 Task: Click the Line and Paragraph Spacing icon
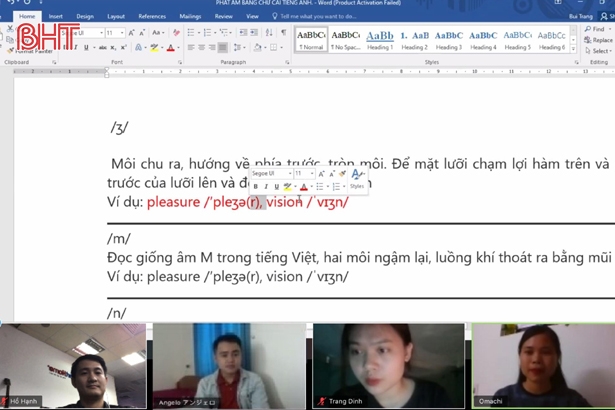(237, 47)
